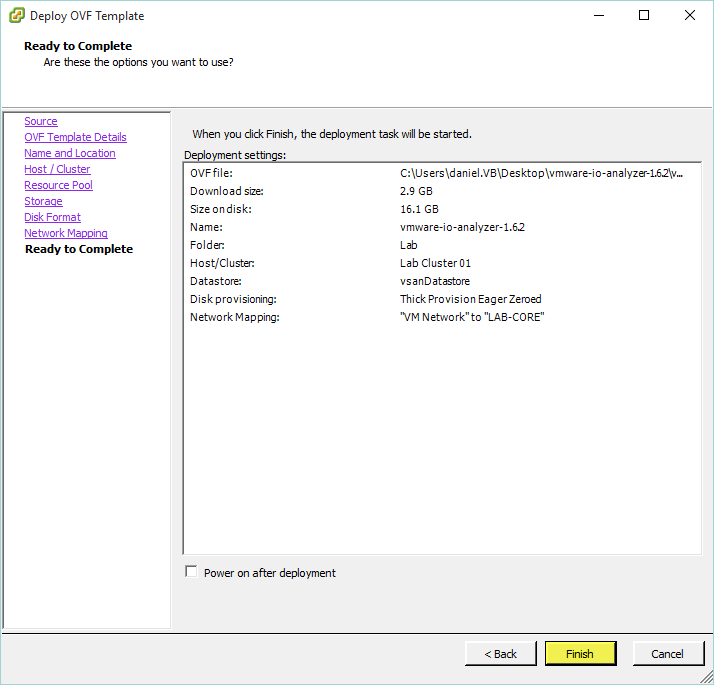The image size is (714, 685).
Task: Go to Disk Format step
Action: coord(52,217)
